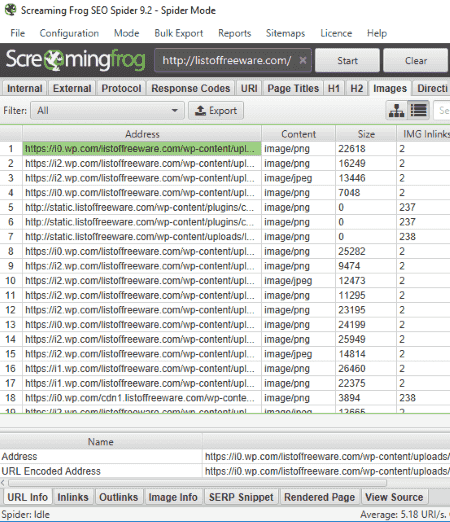Sort by the Content column header

[298, 134]
